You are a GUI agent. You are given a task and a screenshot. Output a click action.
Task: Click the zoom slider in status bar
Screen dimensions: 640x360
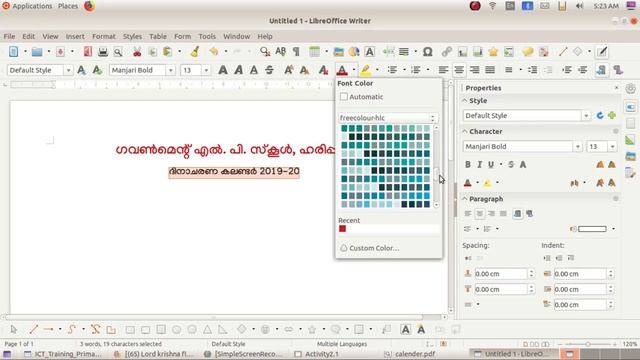point(588,344)
